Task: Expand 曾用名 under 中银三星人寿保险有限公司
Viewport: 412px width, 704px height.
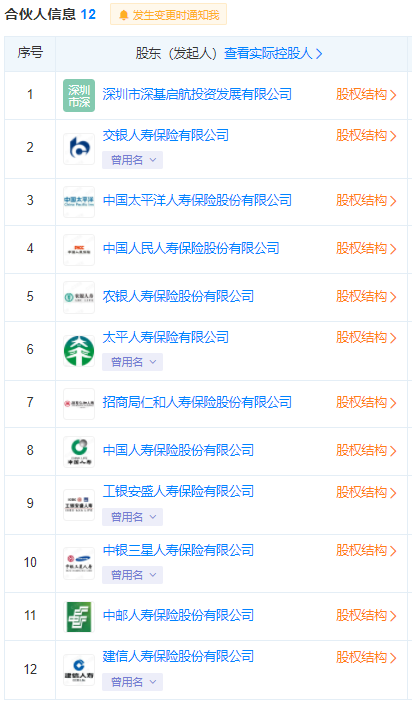Action: [132, 575]
